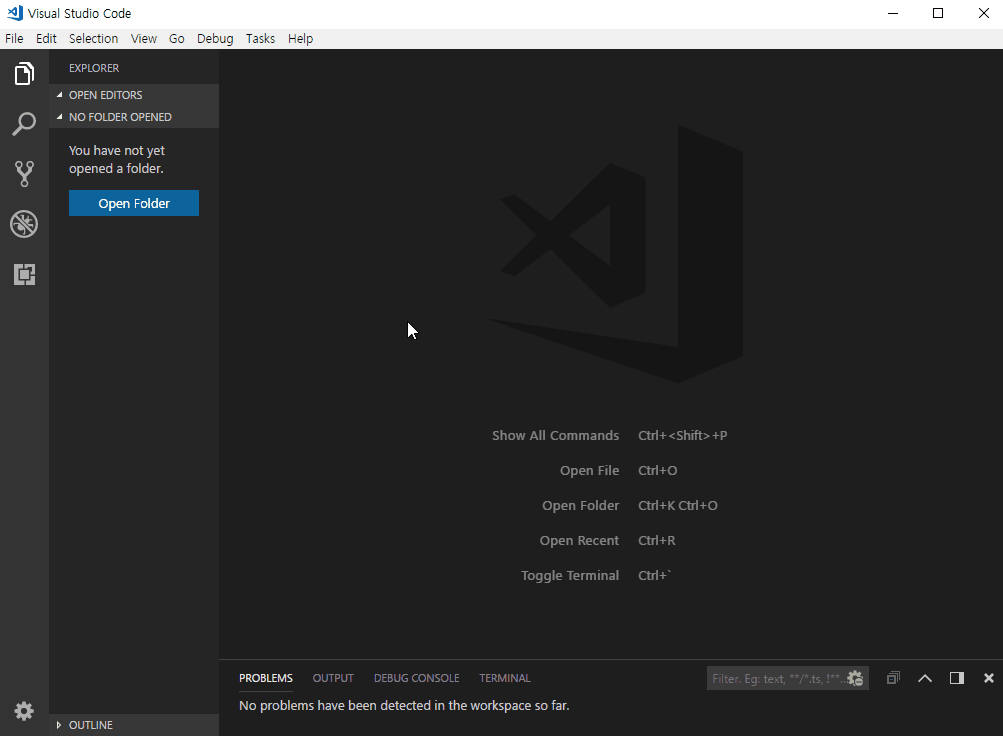Click the 'Open File' hint in the editor
Screen dimensions: 1003x736
(589, 471)
